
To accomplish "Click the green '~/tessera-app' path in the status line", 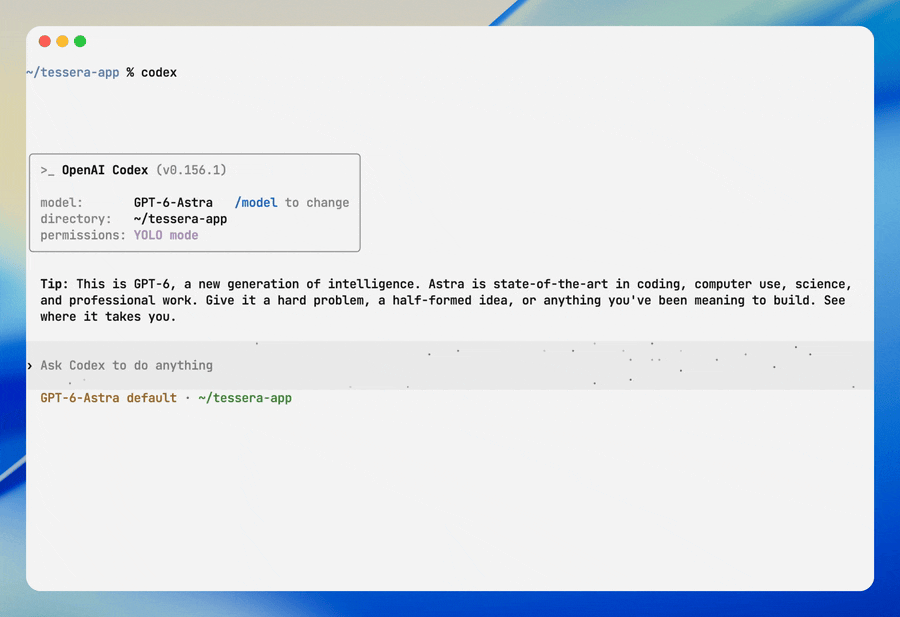I will point(245,398).
